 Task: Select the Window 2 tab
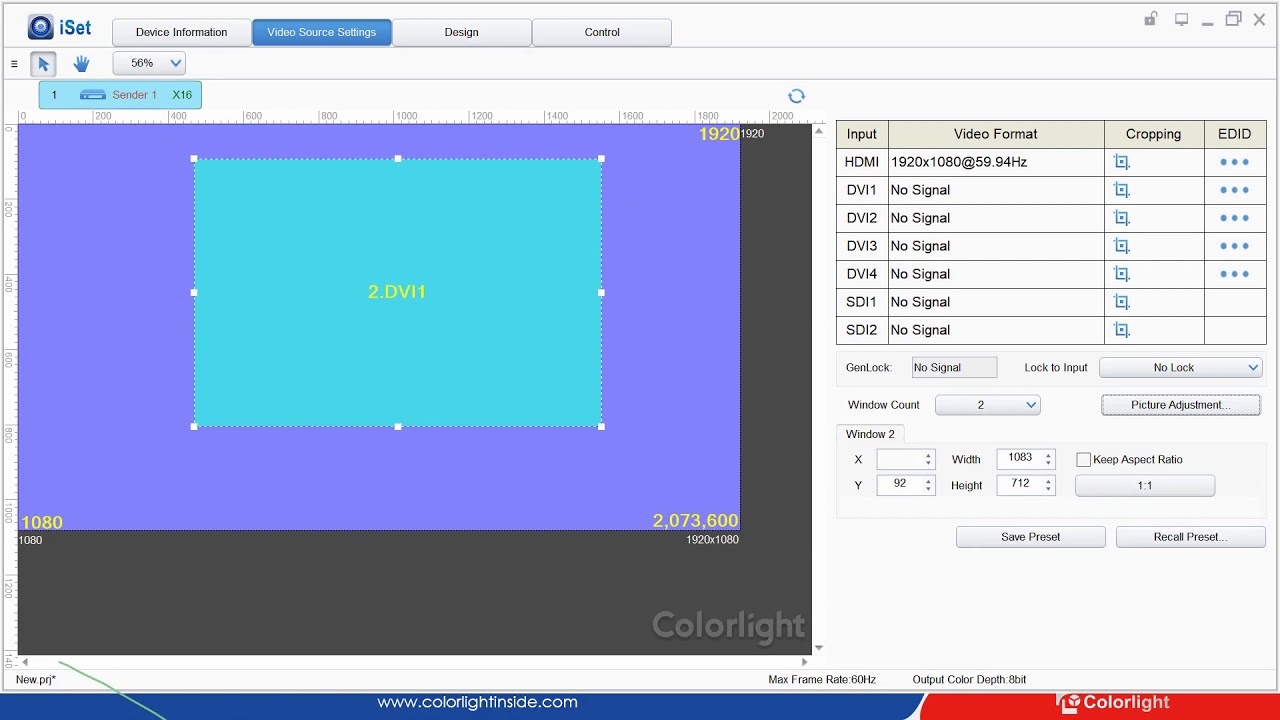click(x=871, y=434)
